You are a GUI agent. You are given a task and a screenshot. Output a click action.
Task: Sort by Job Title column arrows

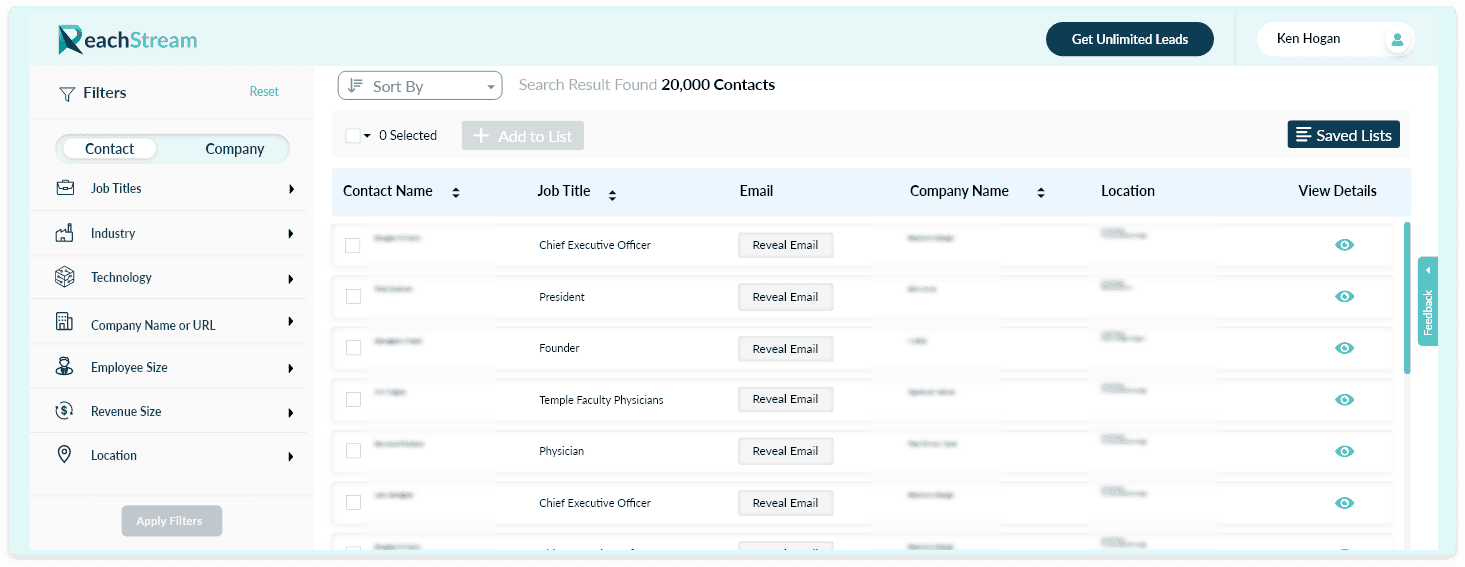pyautogui.click(x=612, y=195)
